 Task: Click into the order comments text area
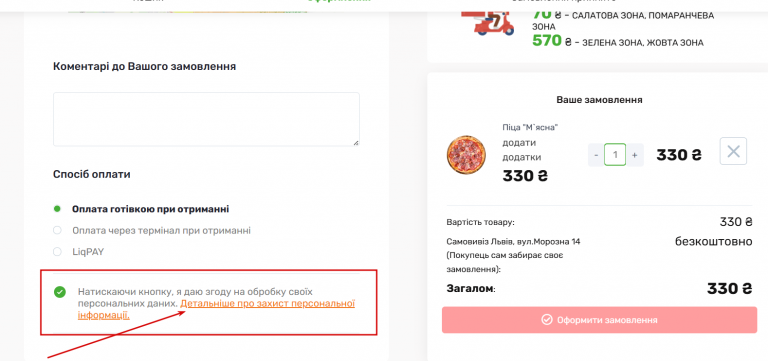pos(206,119)
